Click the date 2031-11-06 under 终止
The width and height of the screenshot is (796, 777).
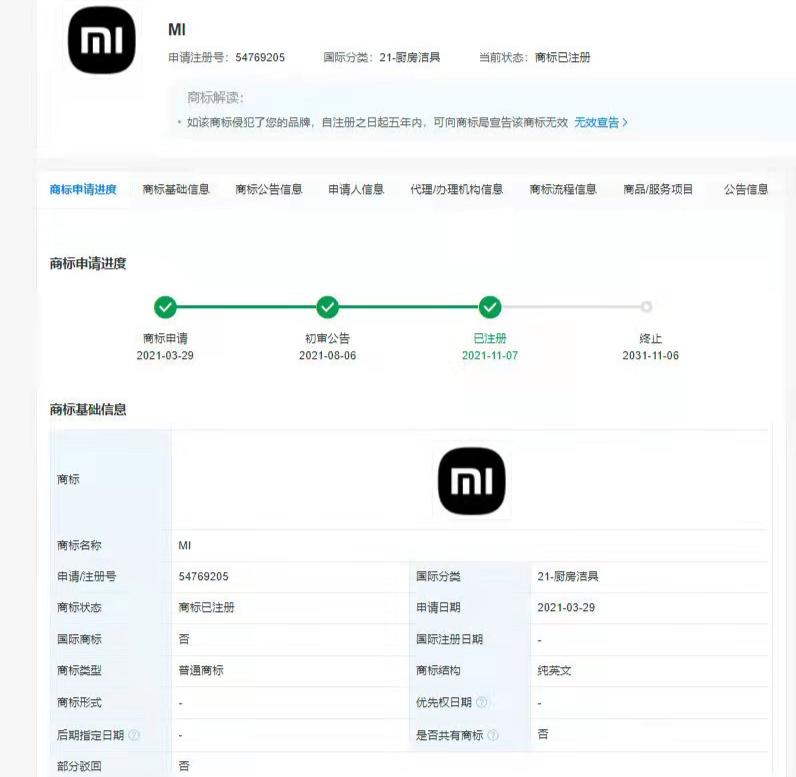(650, 355)
